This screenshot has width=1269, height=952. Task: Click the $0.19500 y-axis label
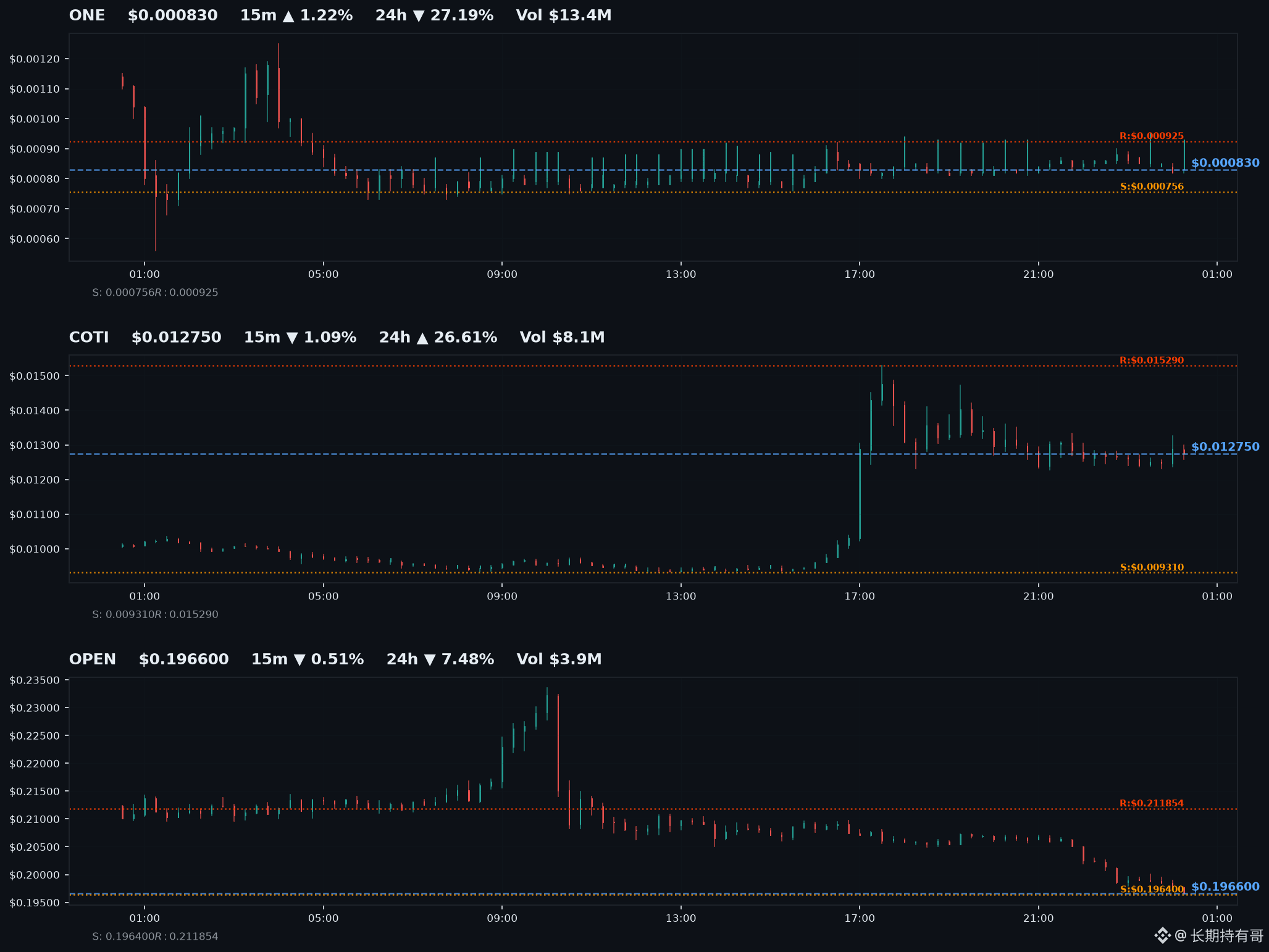(35, 903)
